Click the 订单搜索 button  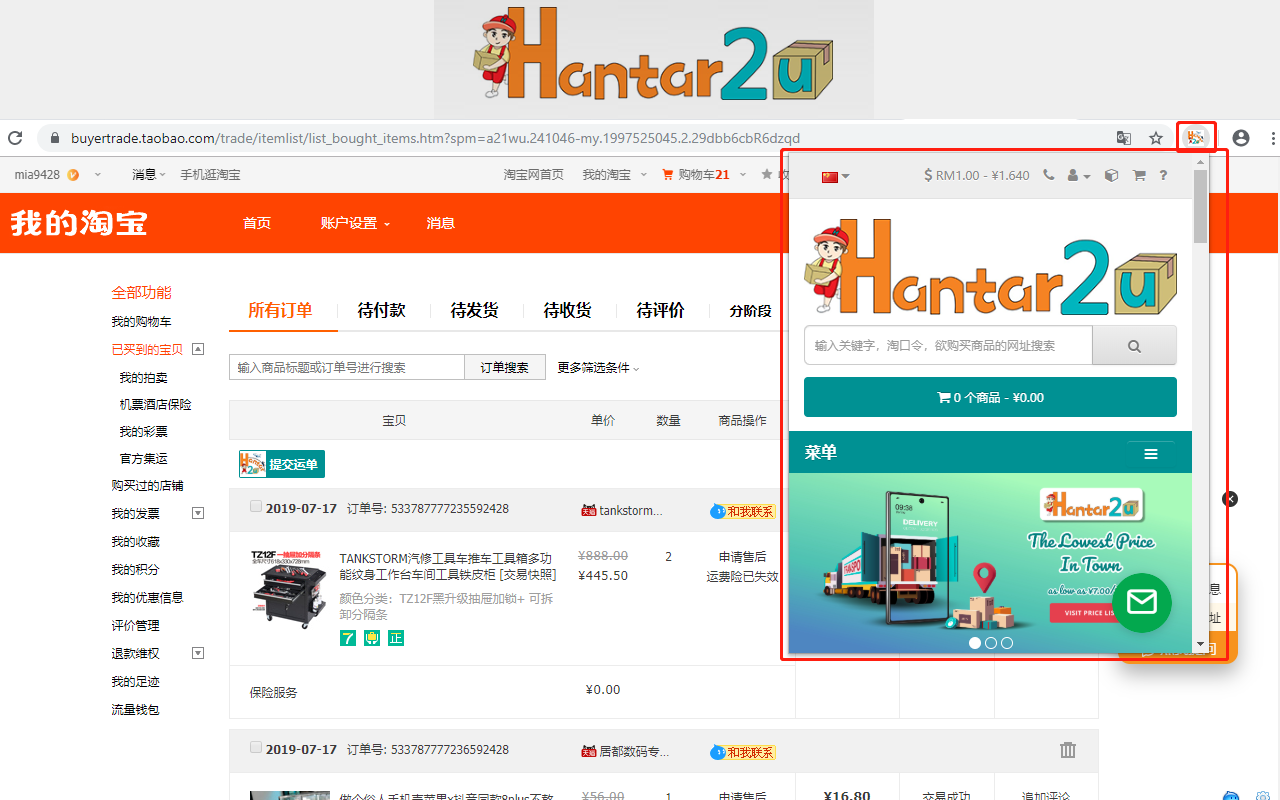coord(504,367)
